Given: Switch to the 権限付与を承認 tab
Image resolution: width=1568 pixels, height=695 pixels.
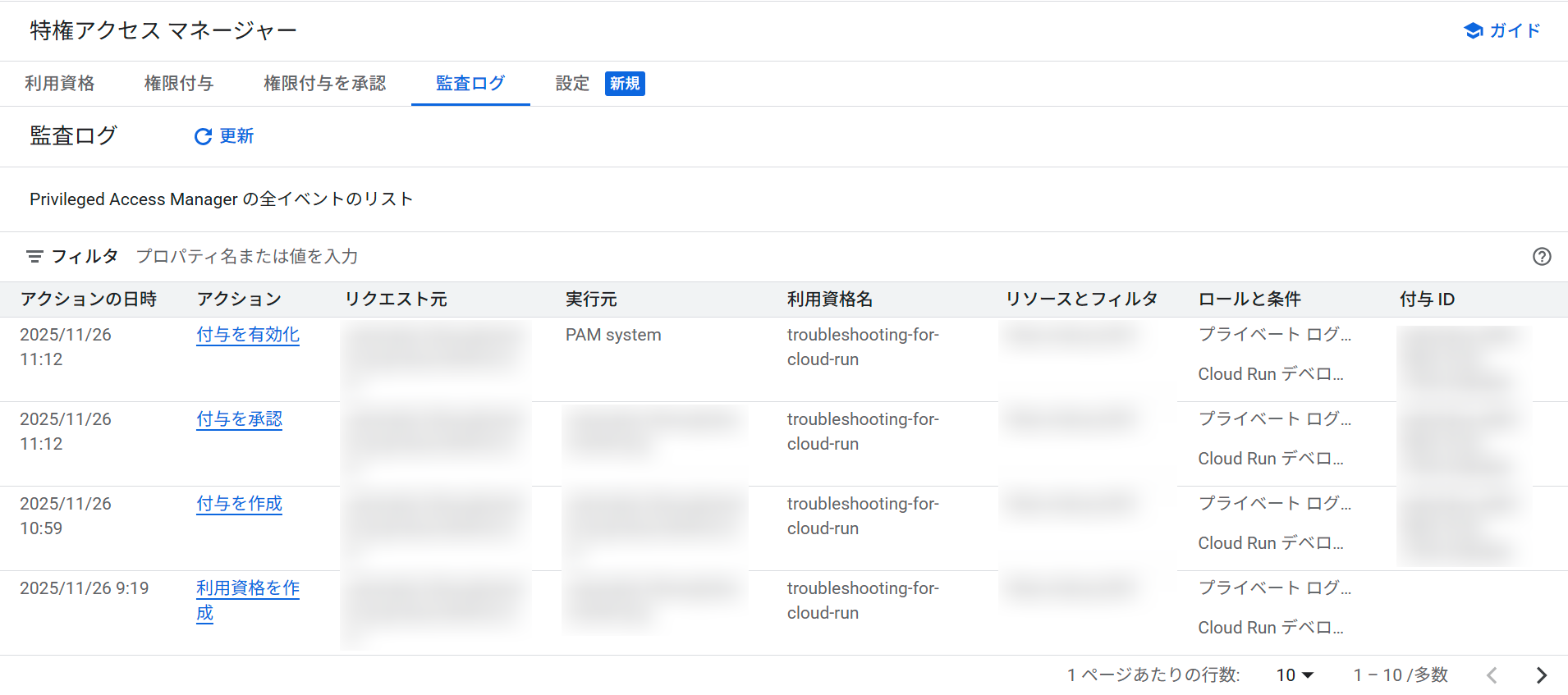Looking at the screenshot, I should (324, 84).
